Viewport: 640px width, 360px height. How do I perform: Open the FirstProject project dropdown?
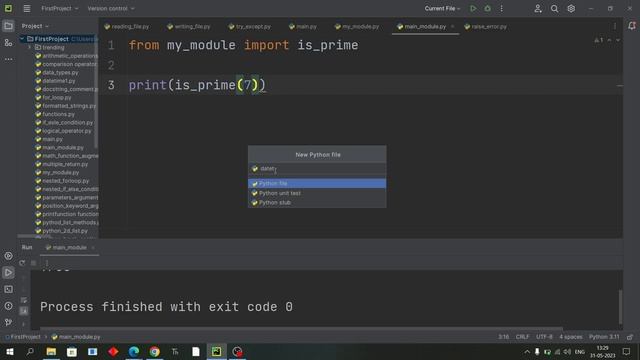(60, 8)
